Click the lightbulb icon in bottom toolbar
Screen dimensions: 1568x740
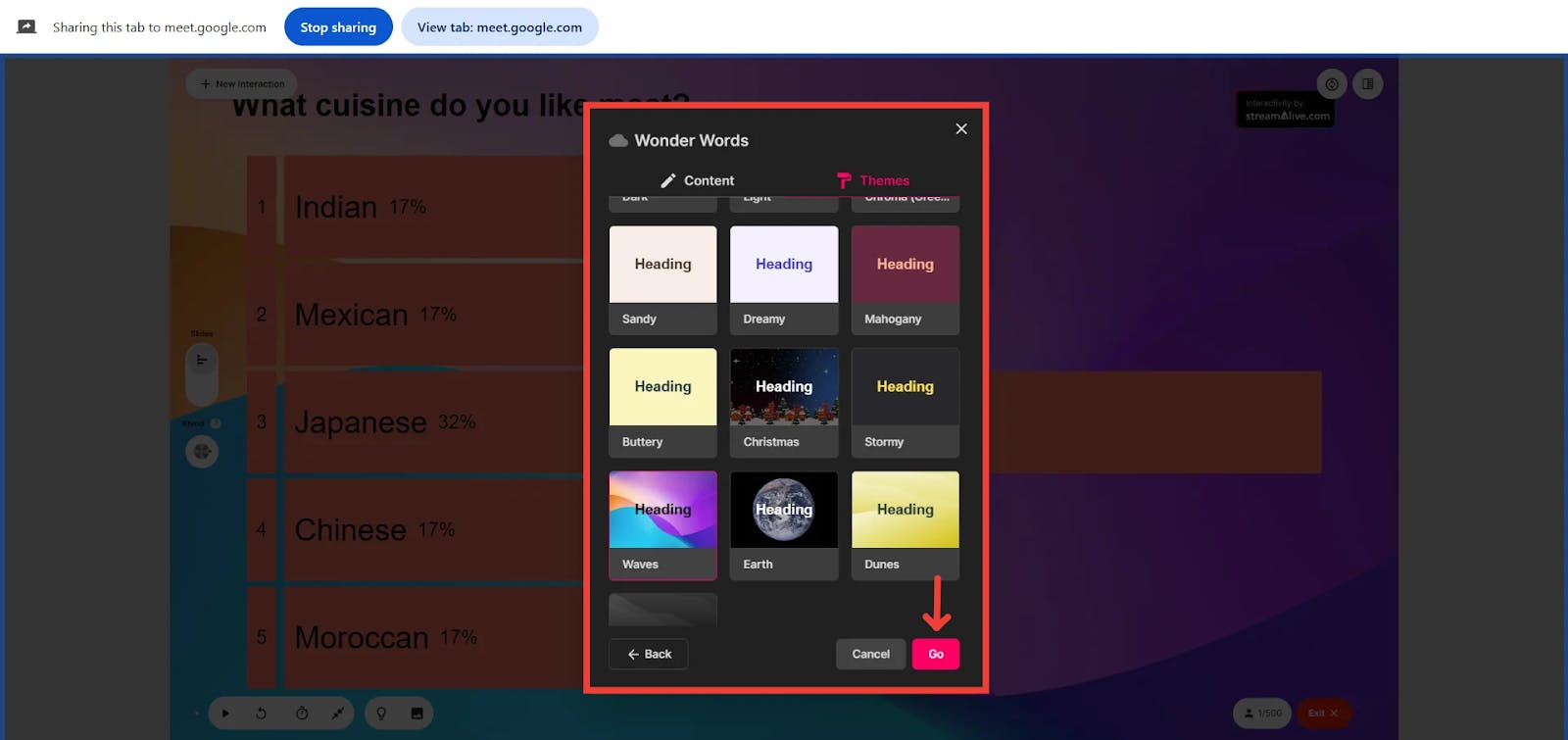click(381, 714)
